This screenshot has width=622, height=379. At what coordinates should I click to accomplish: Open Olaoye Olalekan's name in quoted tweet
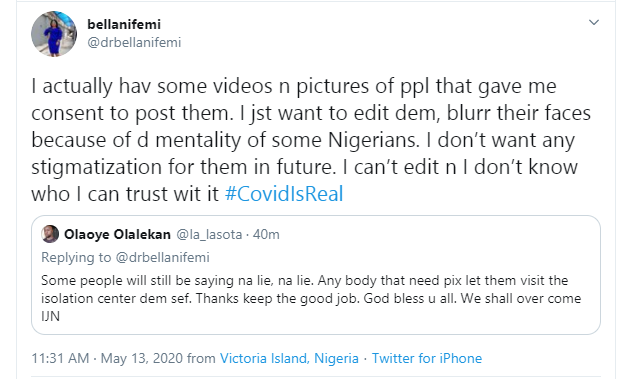pyautogui.click(x=117, y=235)
